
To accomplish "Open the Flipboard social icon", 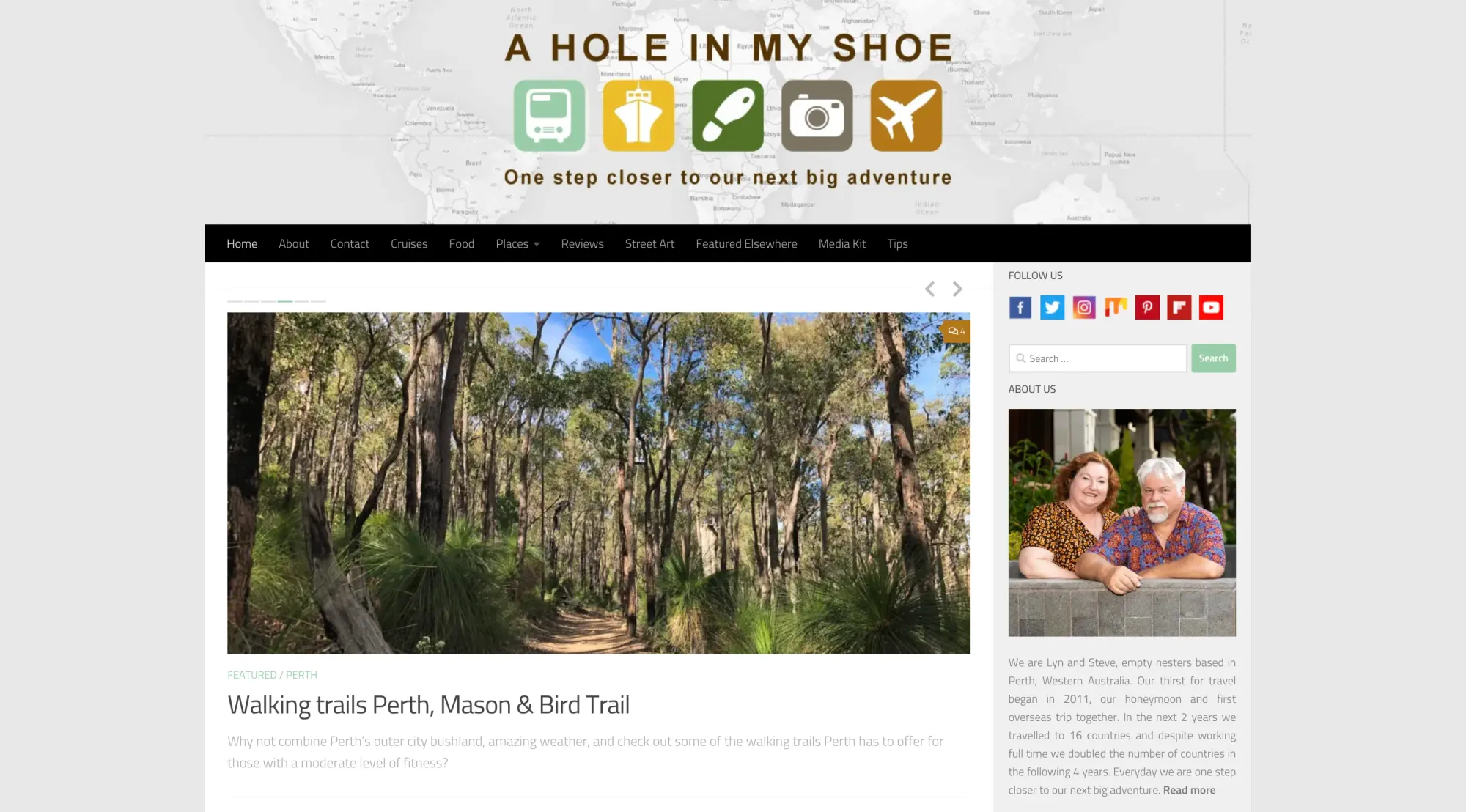I will [1179, 307].
